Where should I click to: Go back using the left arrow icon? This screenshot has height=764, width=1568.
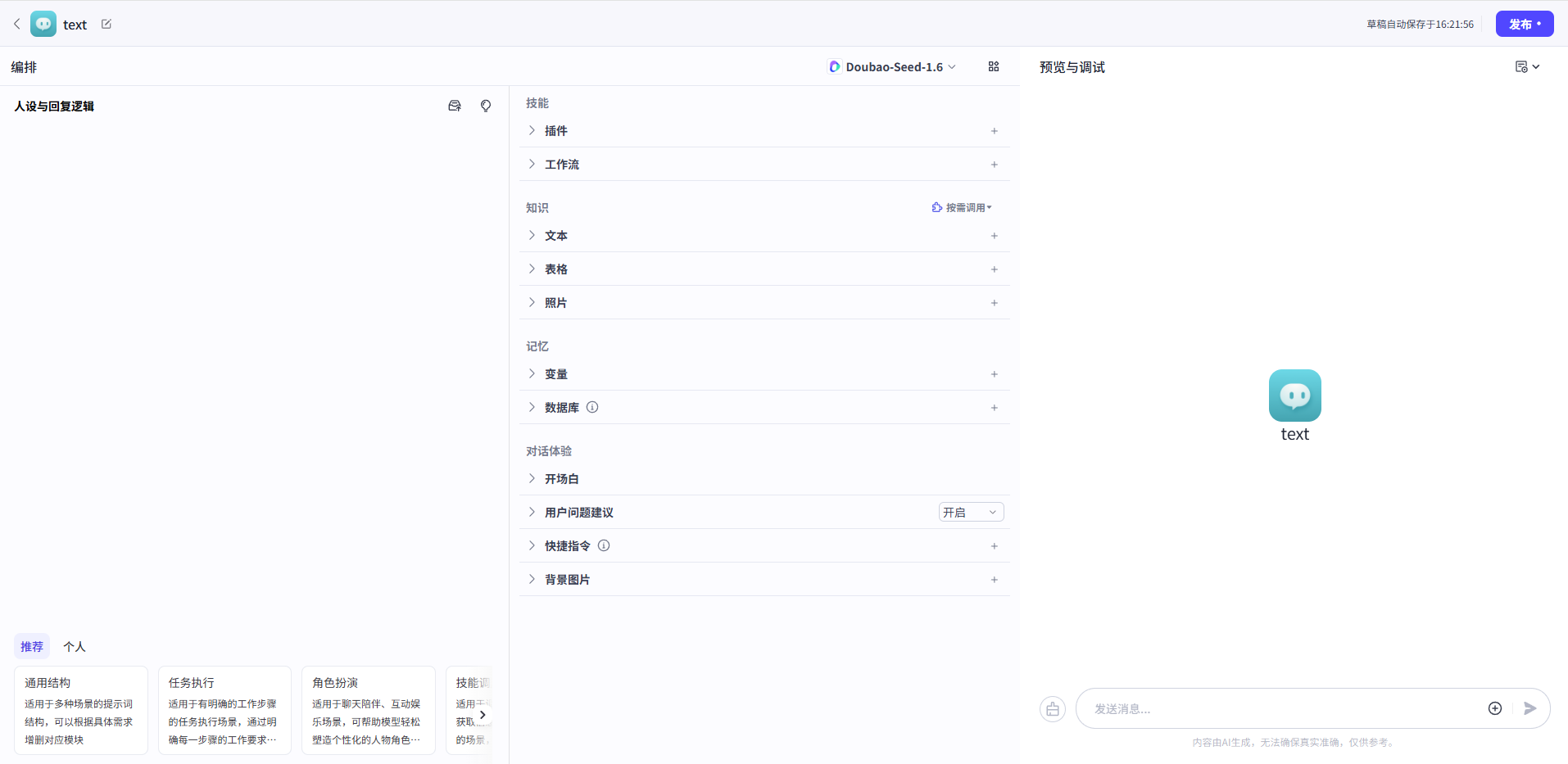tap(16, 24)
